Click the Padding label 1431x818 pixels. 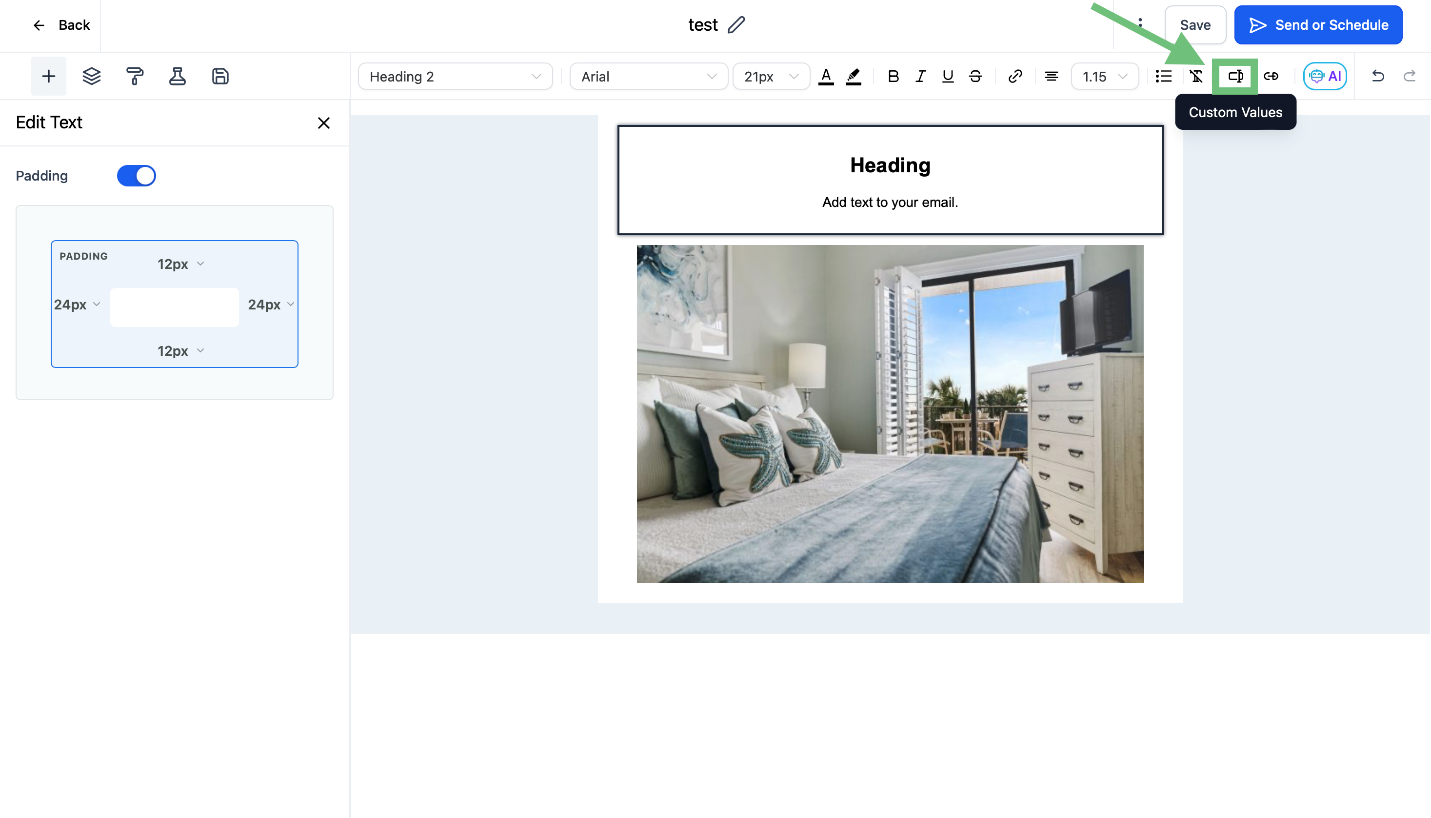point(42,176)
